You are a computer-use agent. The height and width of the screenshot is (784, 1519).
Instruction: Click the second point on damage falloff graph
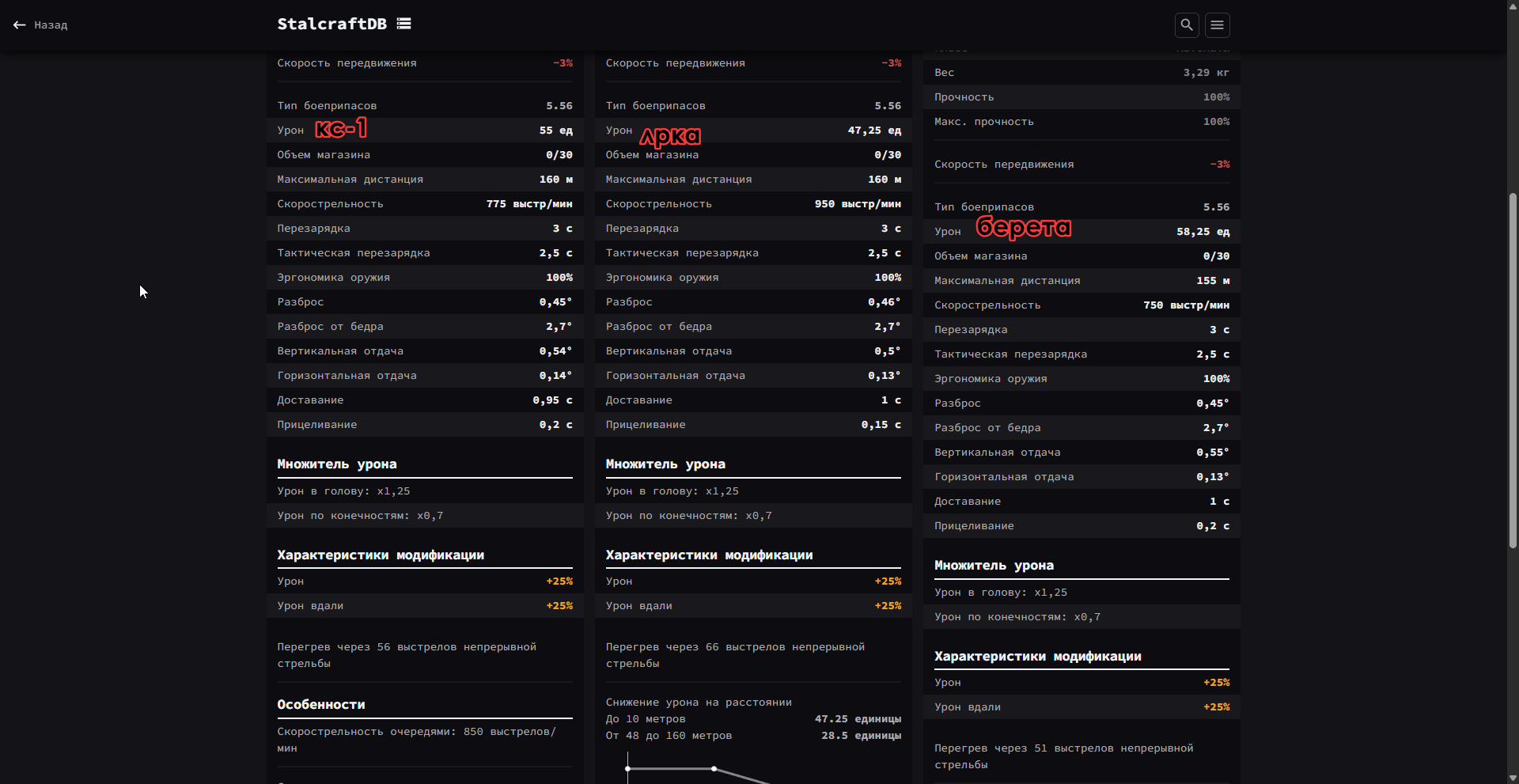pos(714,768)
